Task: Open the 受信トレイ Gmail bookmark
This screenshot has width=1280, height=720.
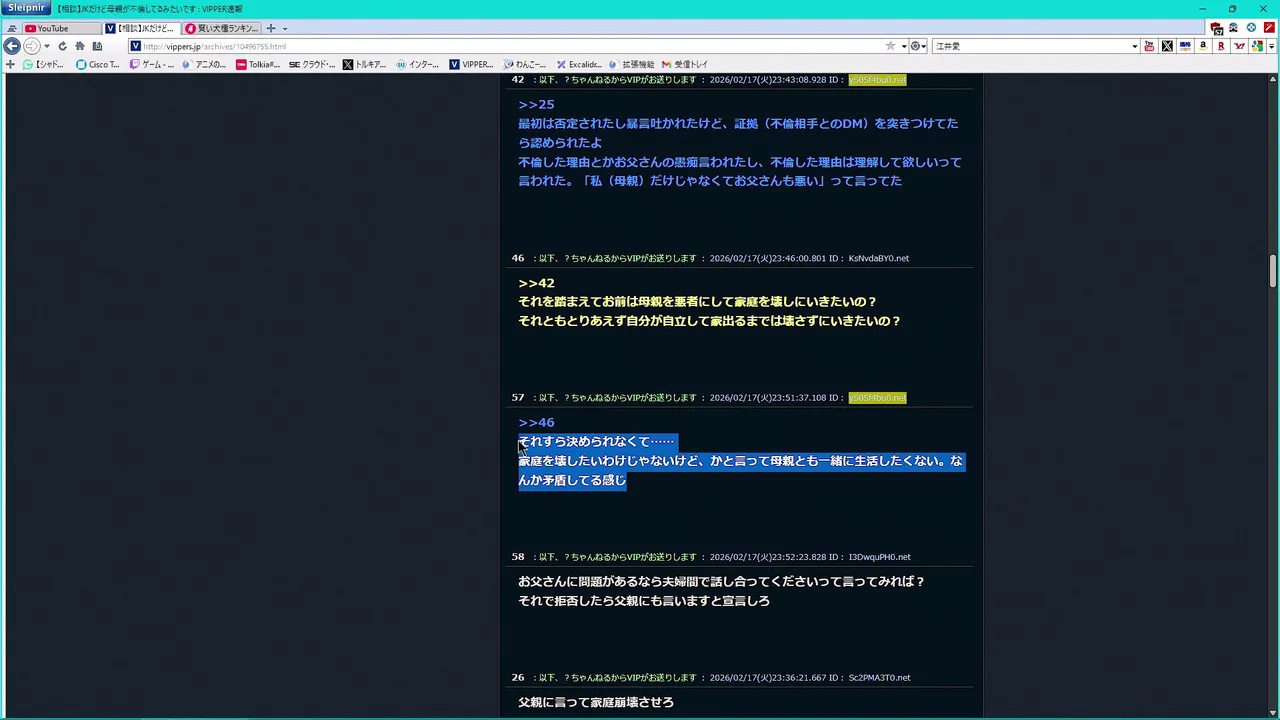Action: click(x=685, y=64)
